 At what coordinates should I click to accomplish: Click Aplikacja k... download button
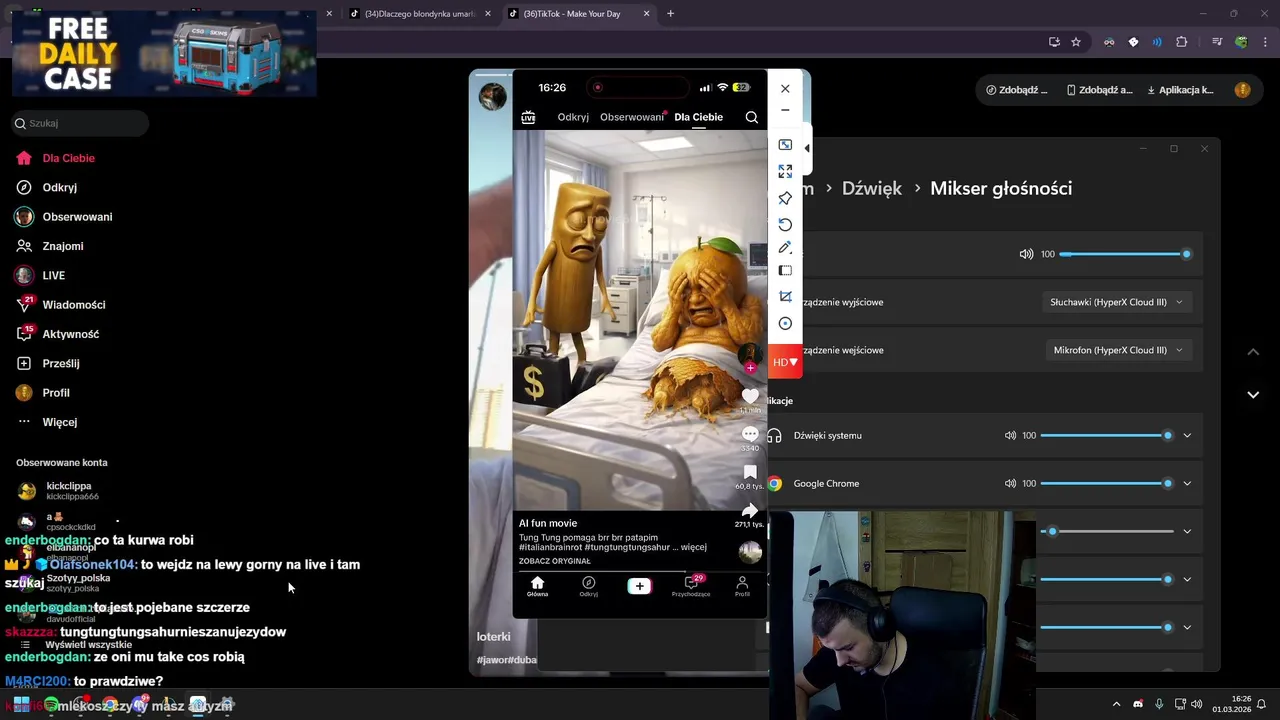point(1180,90)
